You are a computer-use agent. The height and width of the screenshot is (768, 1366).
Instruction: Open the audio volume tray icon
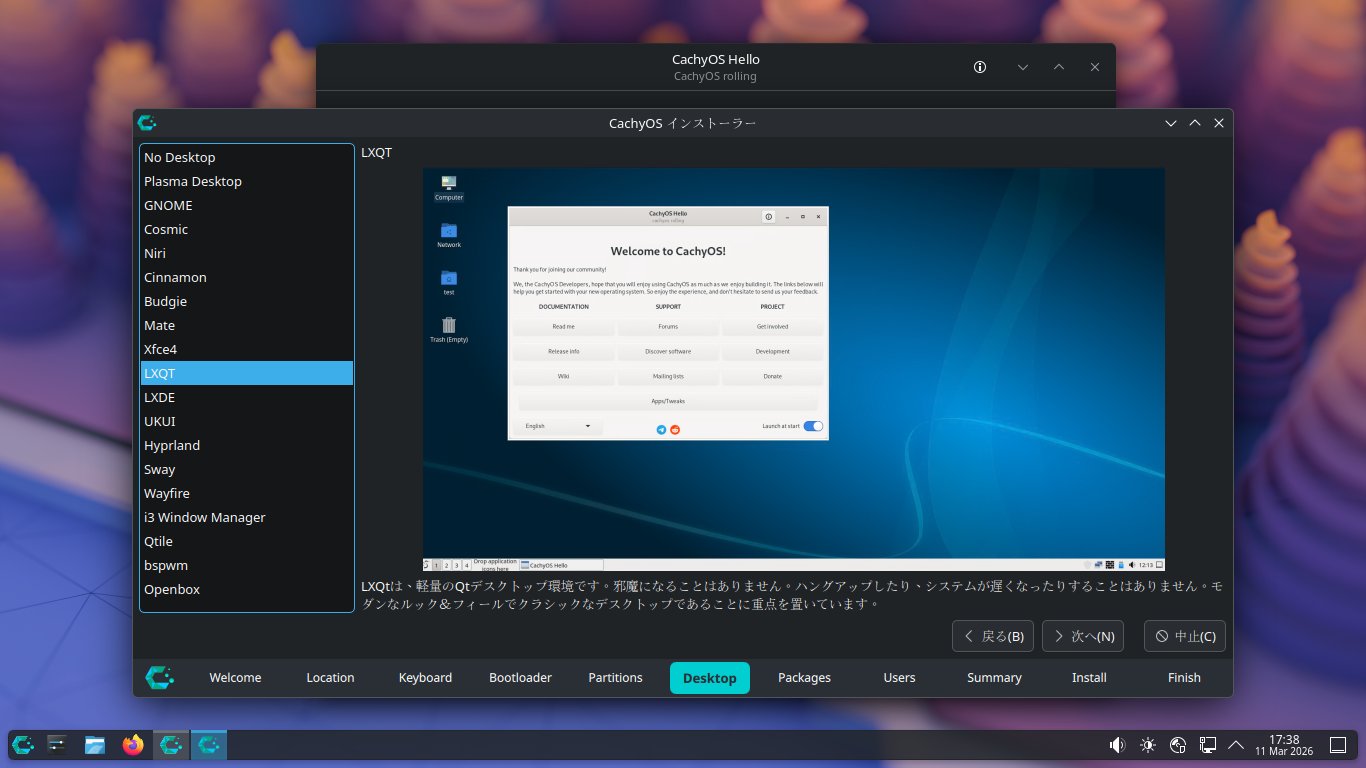(1117, 745)
